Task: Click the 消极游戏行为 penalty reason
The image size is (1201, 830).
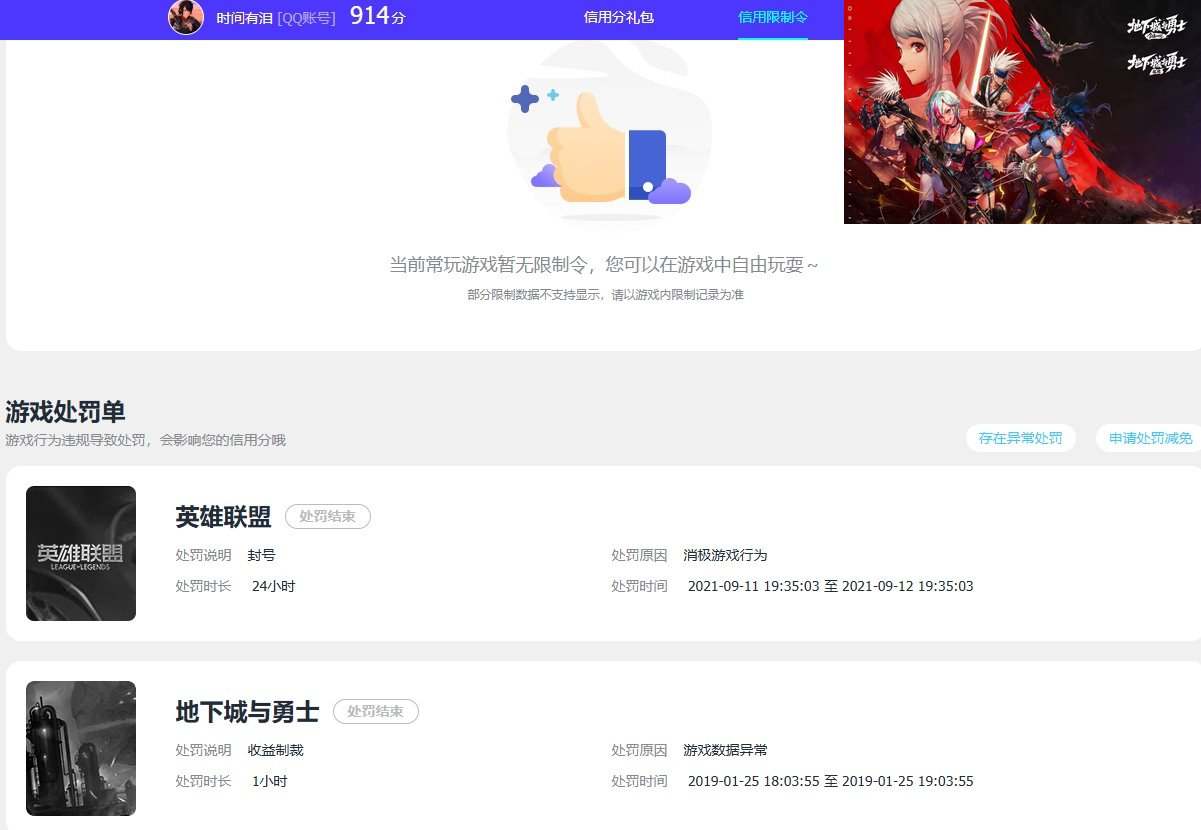Action: [726, 555]
